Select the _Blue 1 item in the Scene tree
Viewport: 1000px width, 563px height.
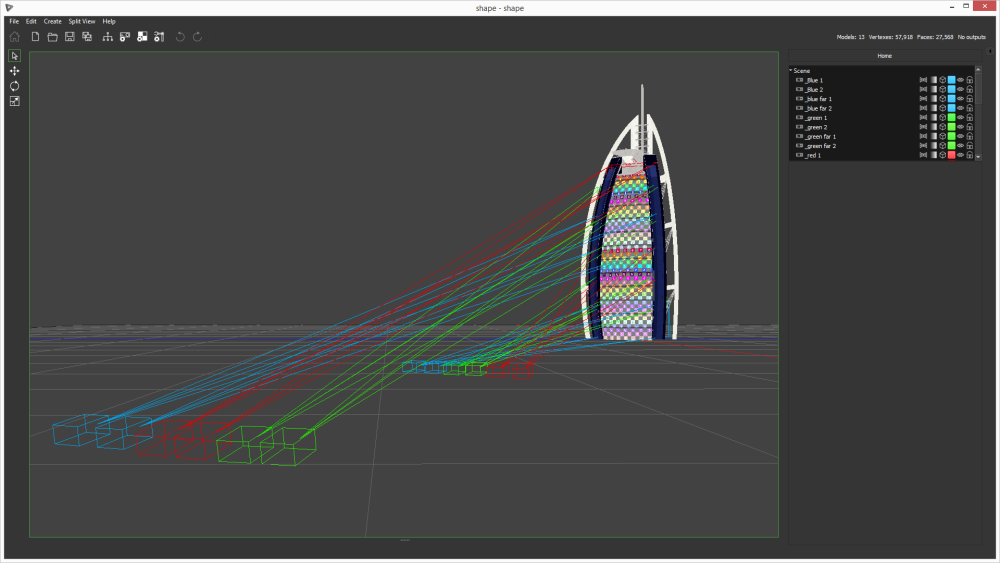(x=814, y=80)
